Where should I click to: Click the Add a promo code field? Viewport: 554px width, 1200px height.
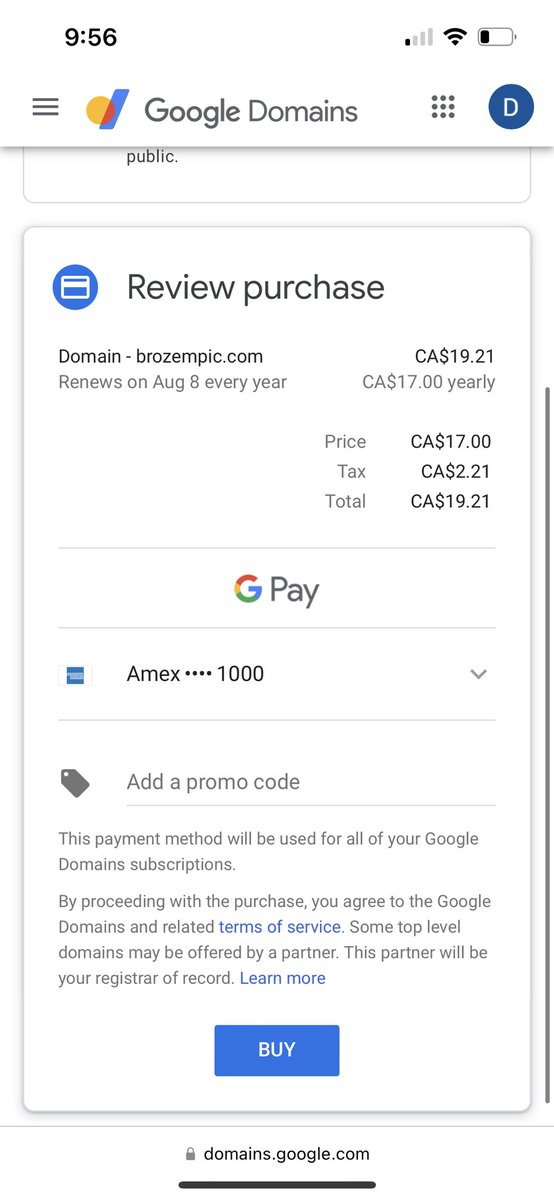point(310,782)
